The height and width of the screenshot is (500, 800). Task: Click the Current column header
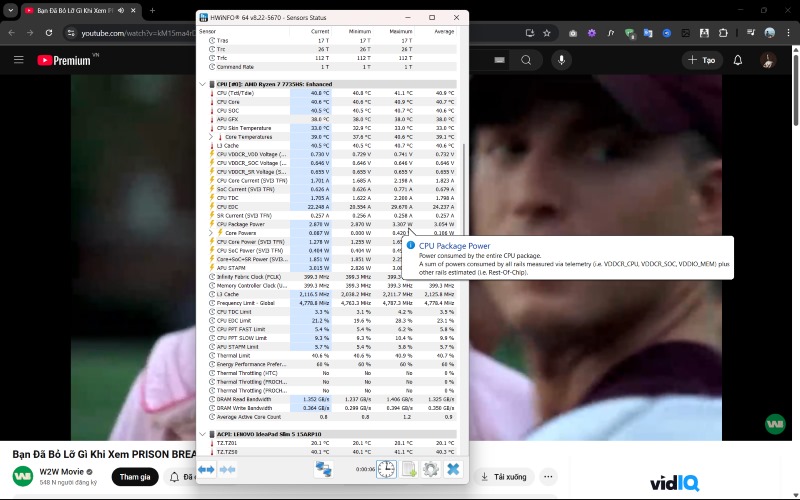311,32
